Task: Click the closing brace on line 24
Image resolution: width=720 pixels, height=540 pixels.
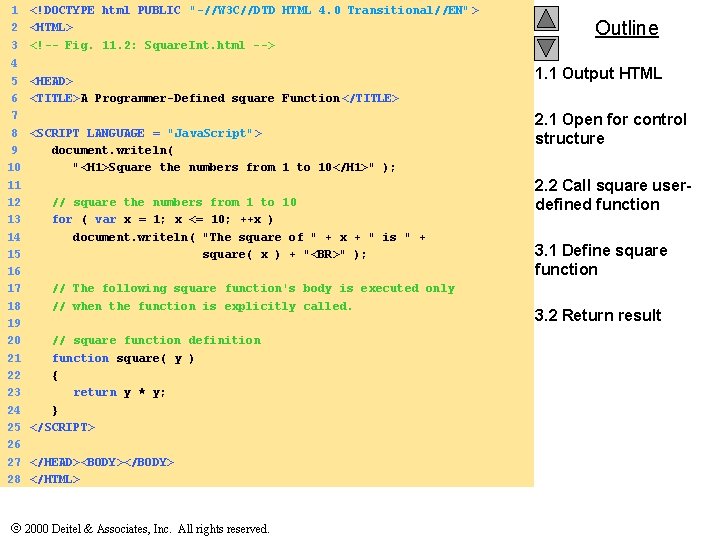Action: pyautogui.click(x=55, y=410)
